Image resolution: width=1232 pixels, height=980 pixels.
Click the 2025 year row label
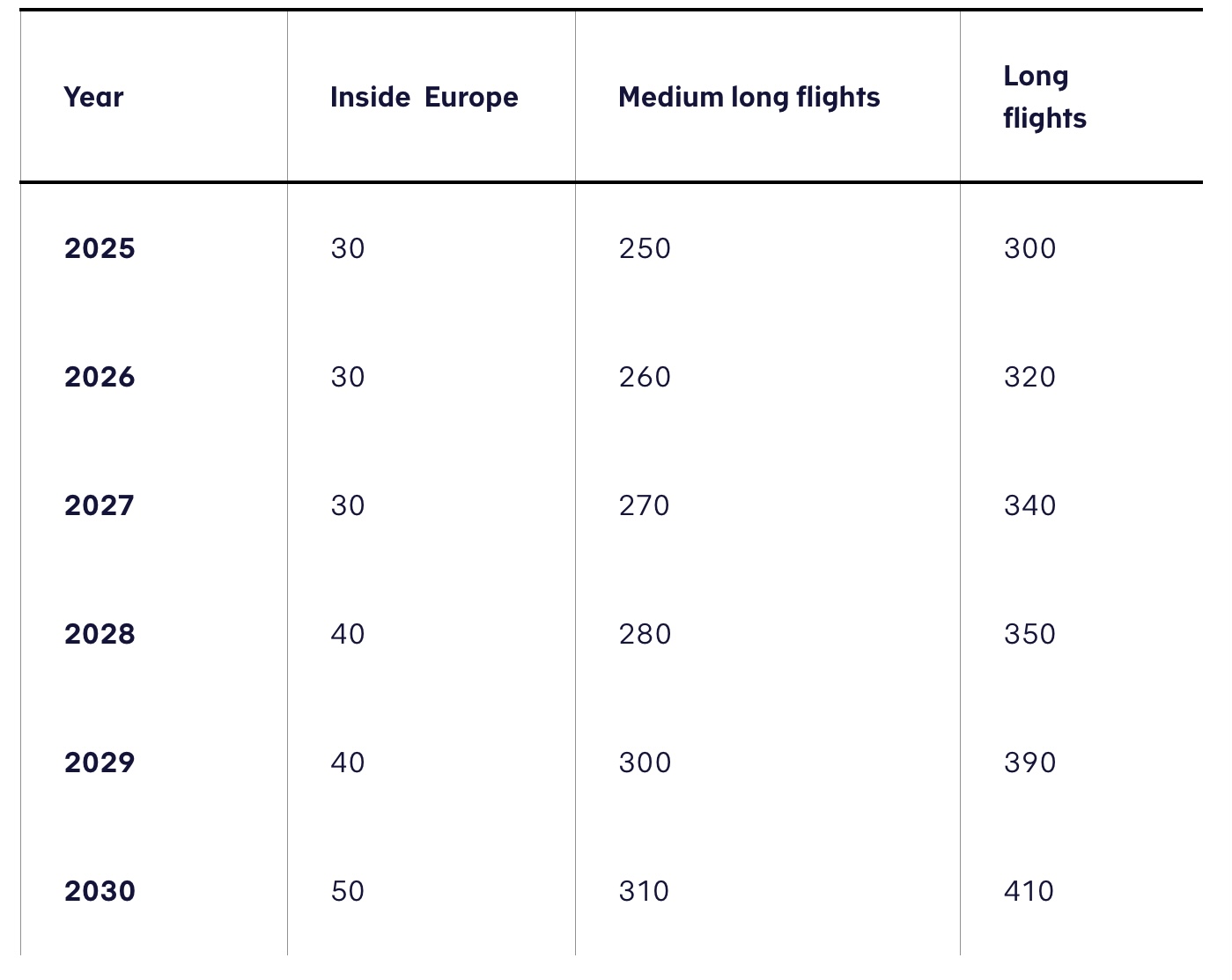click(x=100, y=248)
